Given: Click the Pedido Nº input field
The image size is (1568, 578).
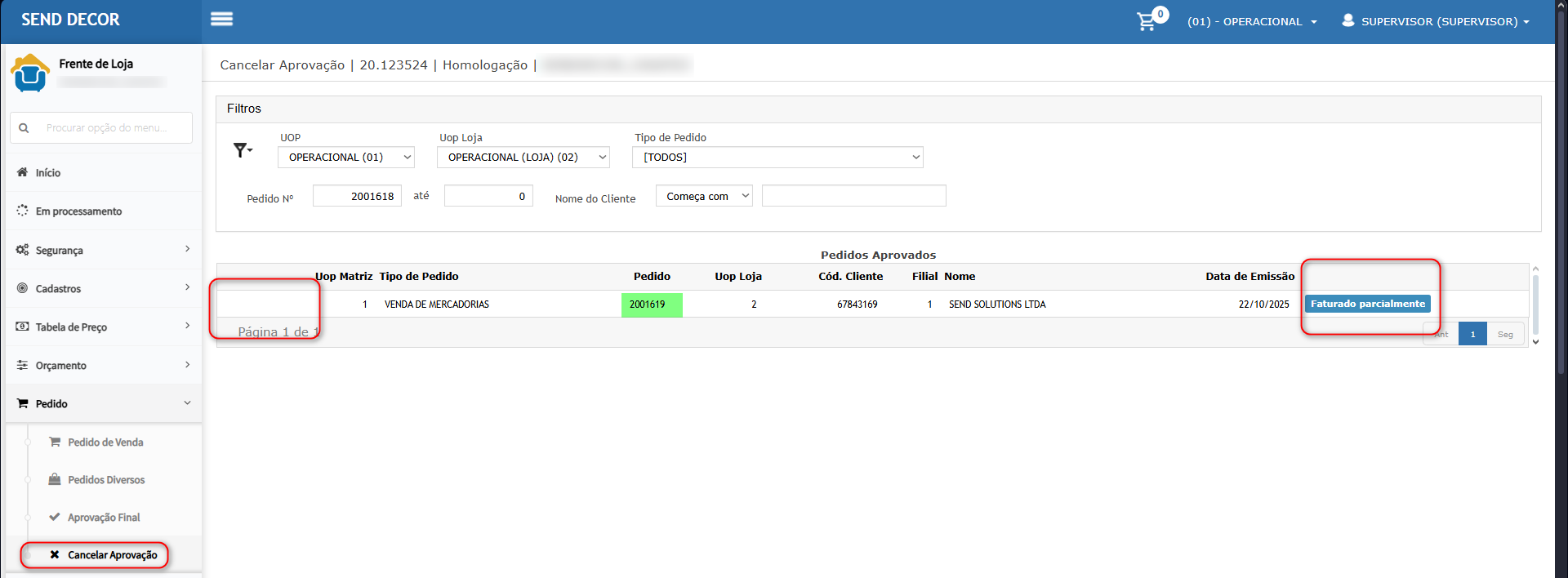Looking at the screenshot, I should coord(357,197).
